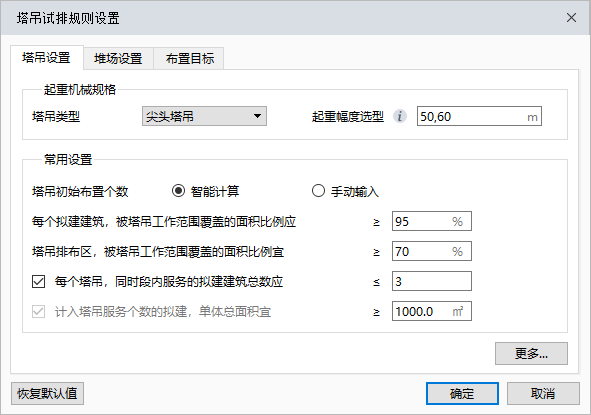Viewport: 591px width, 415px height.
Task: Click the area field showing 1000.0
Action: click(x=432, y=311)
